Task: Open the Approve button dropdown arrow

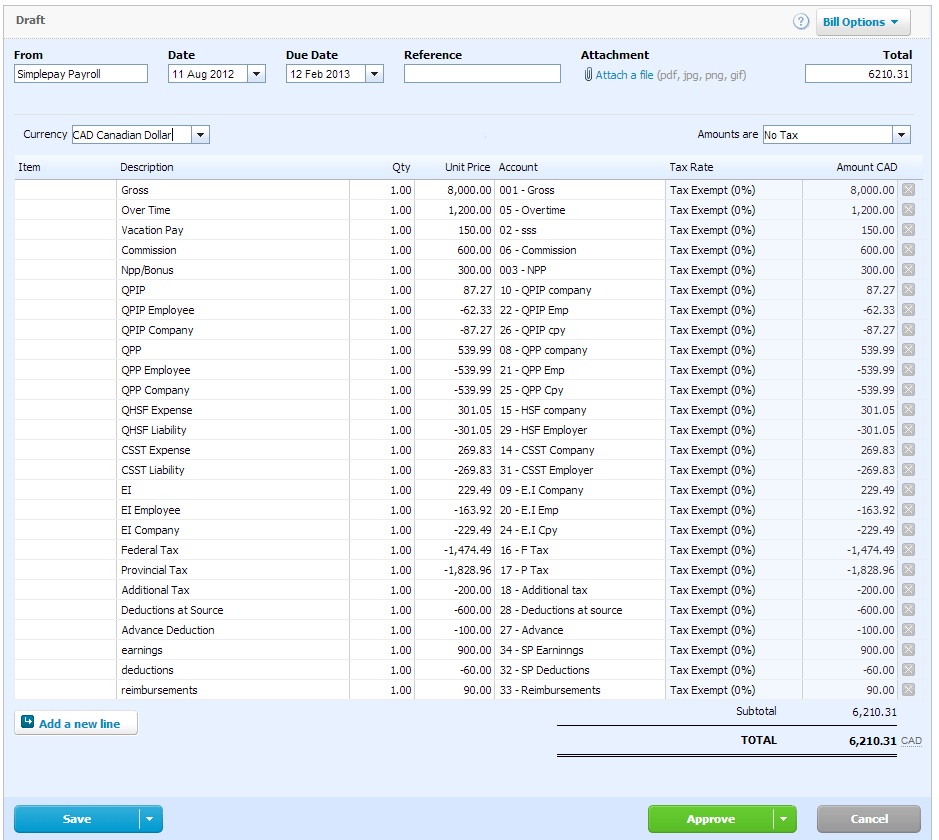Action: coord(784,819)
